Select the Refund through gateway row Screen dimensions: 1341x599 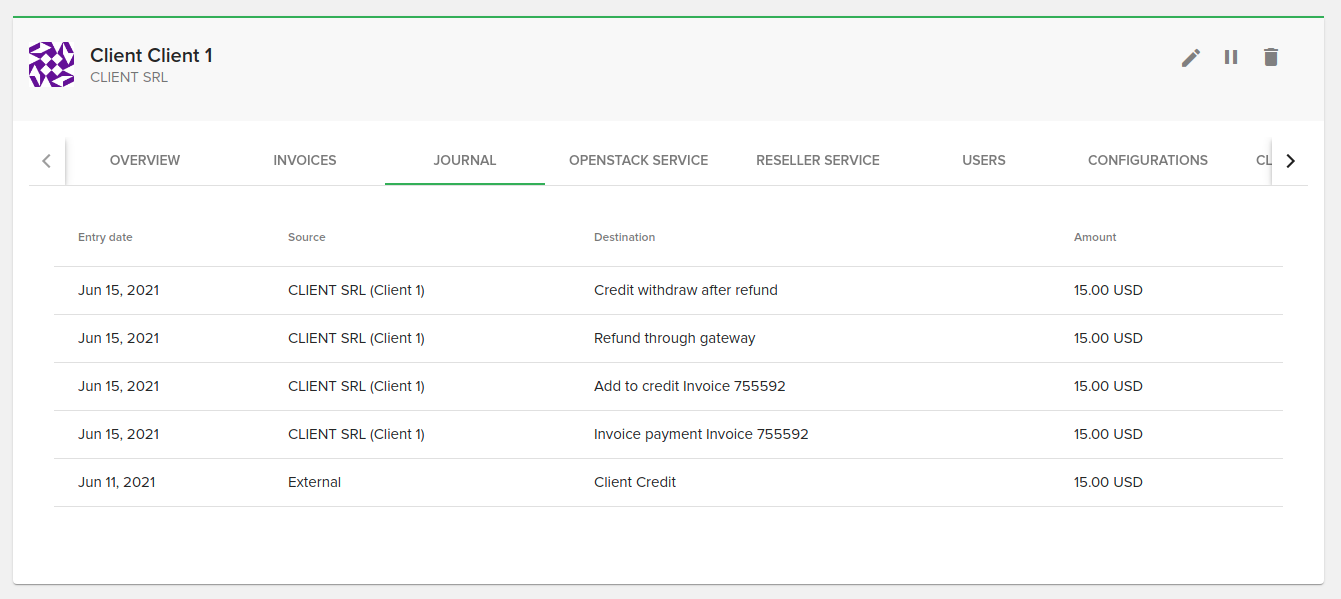[x=674, y=339]
